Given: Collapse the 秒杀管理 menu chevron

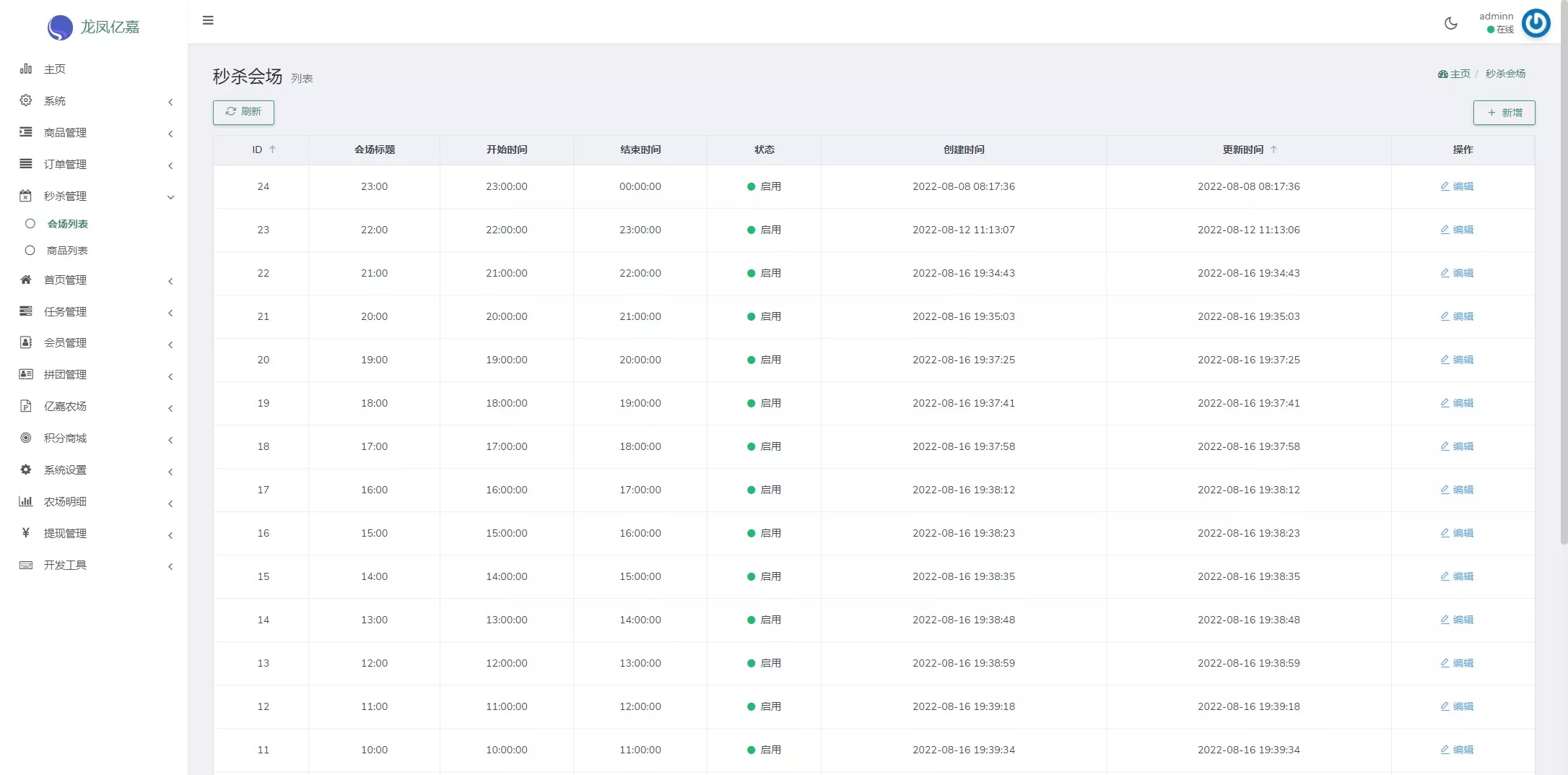Looking at the screenshot, I should 170,197.
